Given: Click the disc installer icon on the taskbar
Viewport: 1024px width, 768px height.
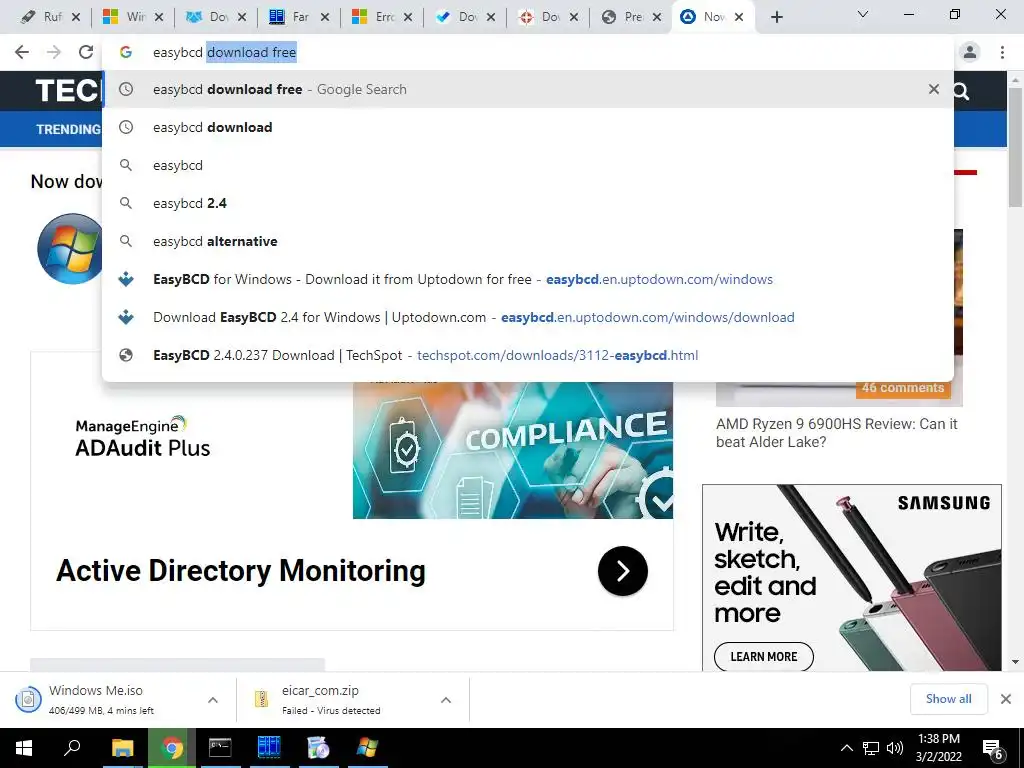Looking at the screenshot, I should click(318, 748).
